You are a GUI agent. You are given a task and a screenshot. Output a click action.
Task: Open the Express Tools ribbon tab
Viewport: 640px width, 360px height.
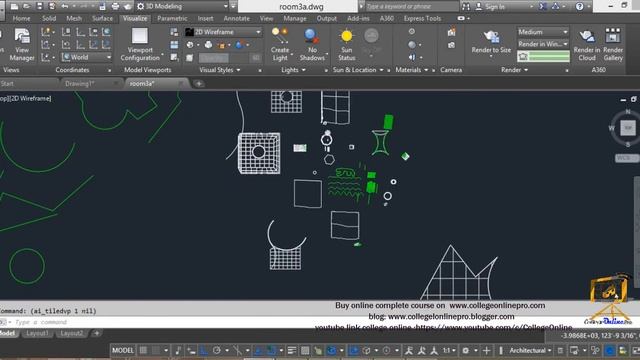[x=422, y=18]
